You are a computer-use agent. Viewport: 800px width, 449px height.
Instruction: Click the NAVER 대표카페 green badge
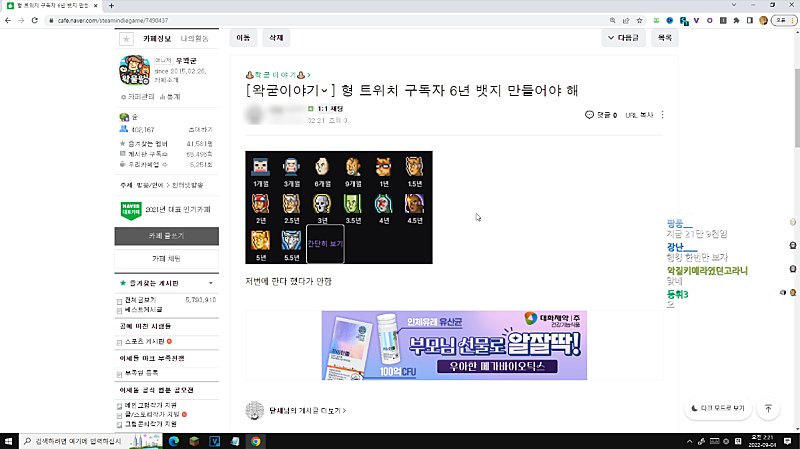(131, 210)
